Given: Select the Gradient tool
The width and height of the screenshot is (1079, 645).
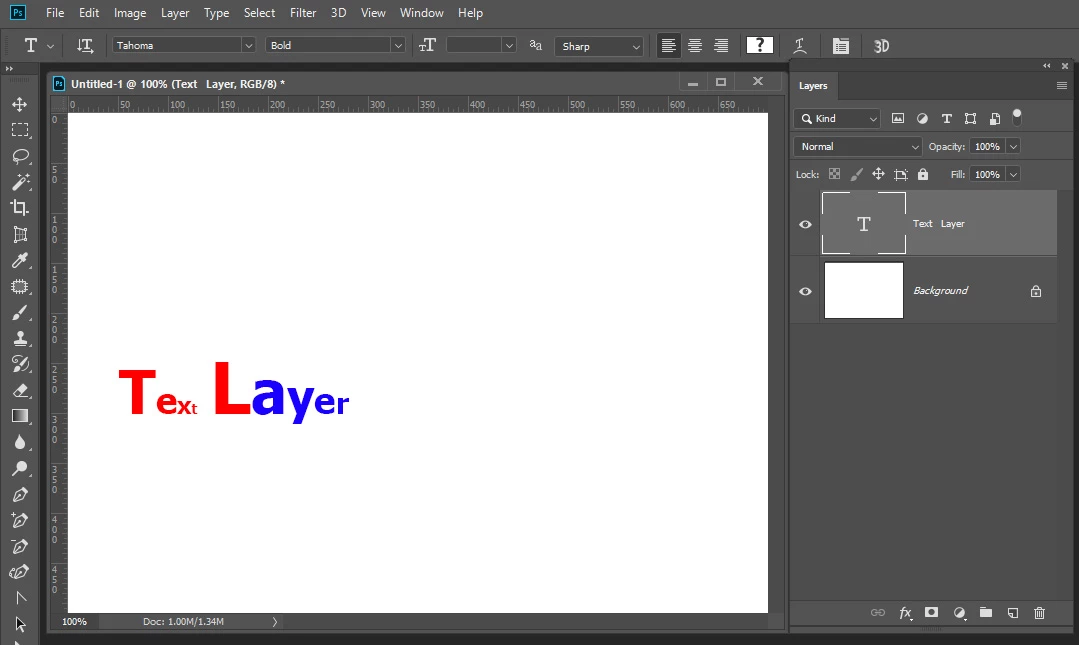Looking at the screenshot, I should point(19,416).
